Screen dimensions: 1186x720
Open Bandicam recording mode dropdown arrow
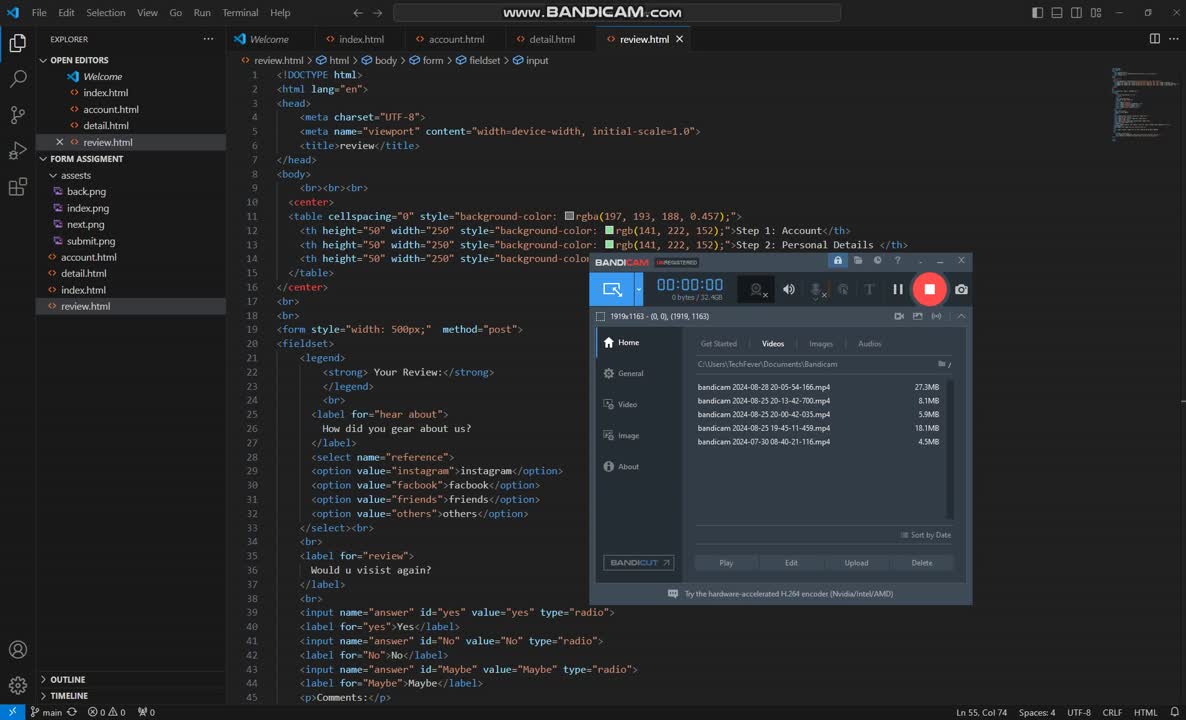coord(638,289)
